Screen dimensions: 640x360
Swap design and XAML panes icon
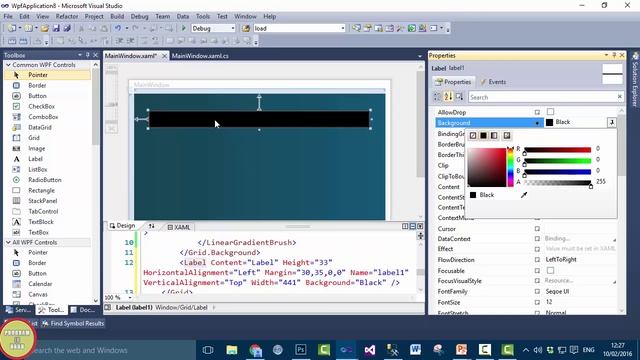tap(151, 226)
